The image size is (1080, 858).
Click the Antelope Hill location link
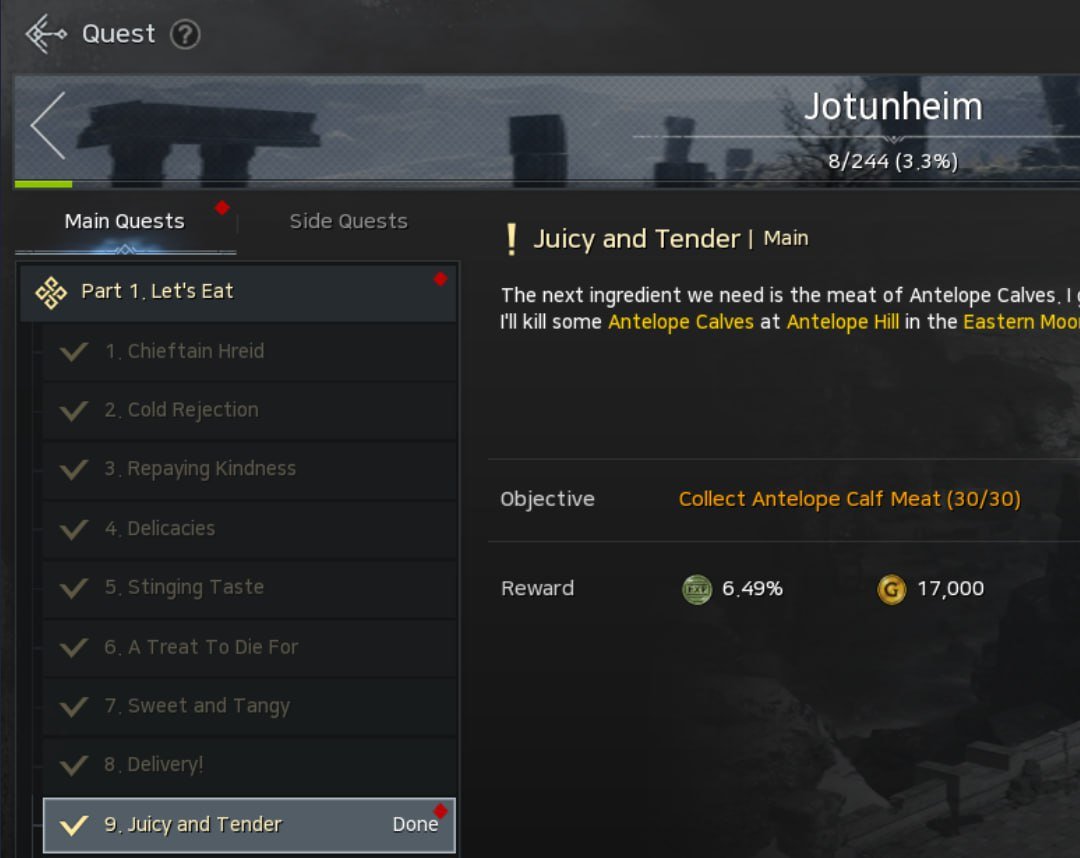(842, 322)
